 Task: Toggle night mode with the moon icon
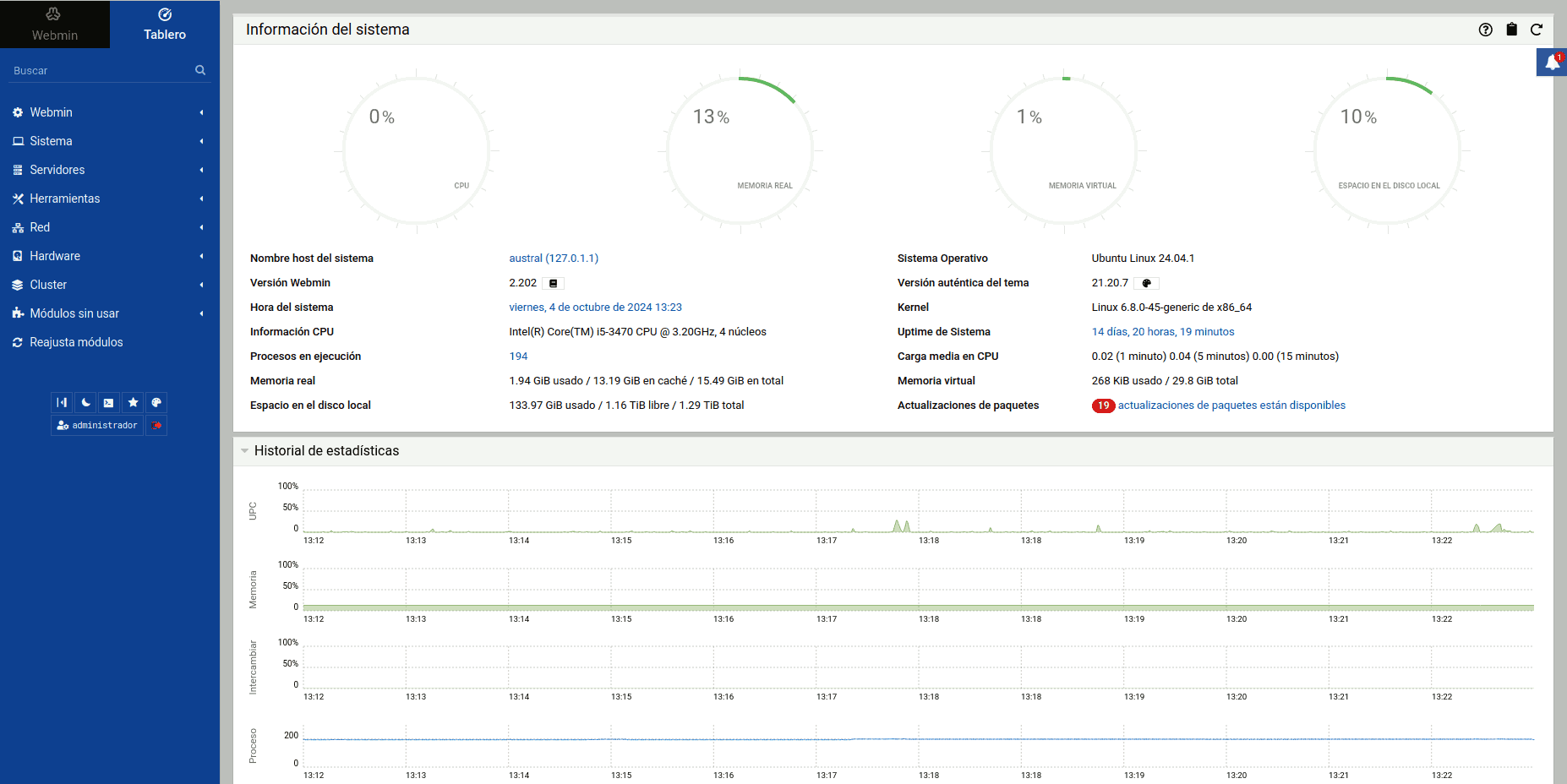pyautogui.click(x=85, y=403)
